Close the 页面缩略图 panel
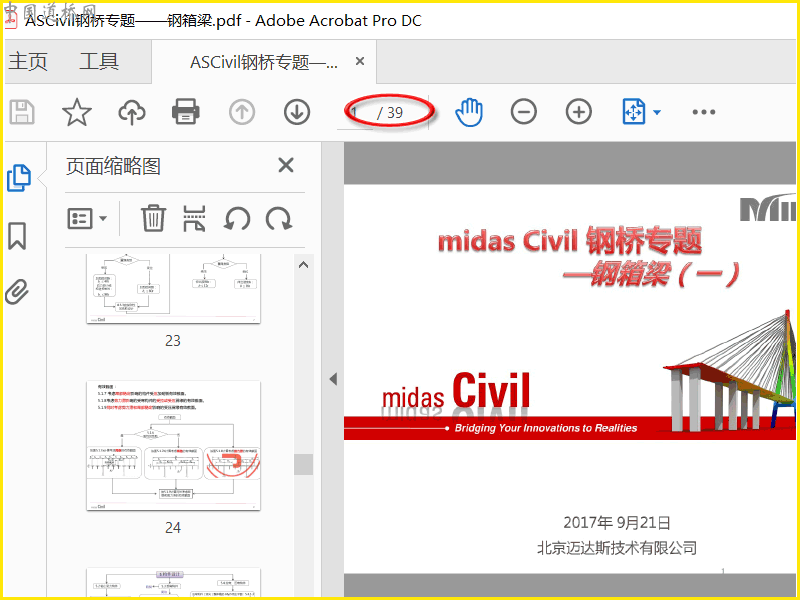Screen dimensions: 800x600 click(286, 165)
